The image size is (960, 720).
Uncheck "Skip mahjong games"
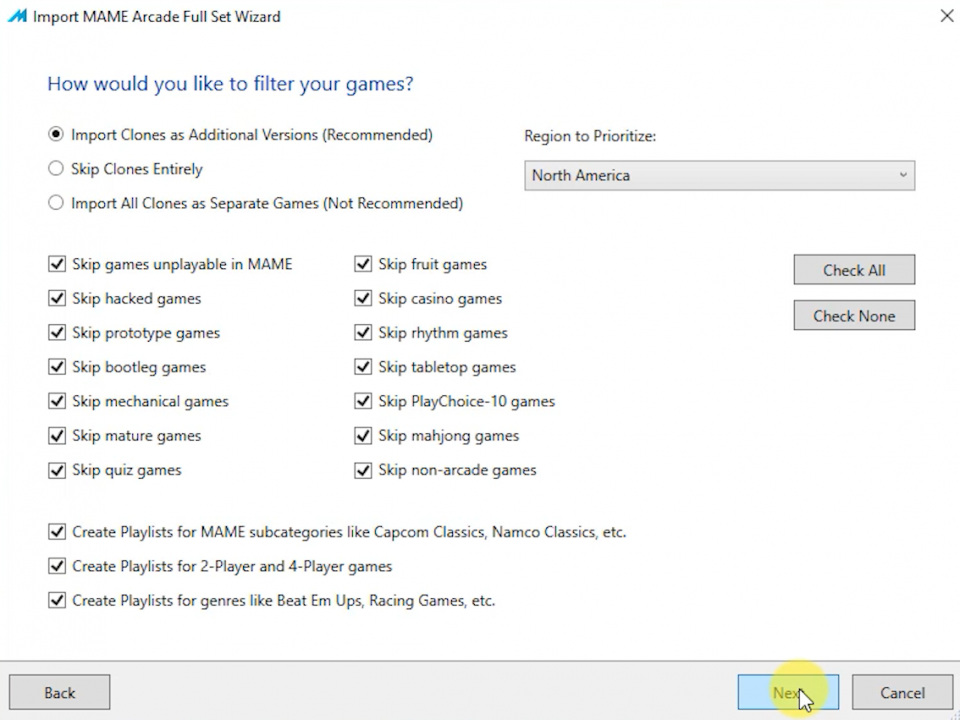point(363,435)
